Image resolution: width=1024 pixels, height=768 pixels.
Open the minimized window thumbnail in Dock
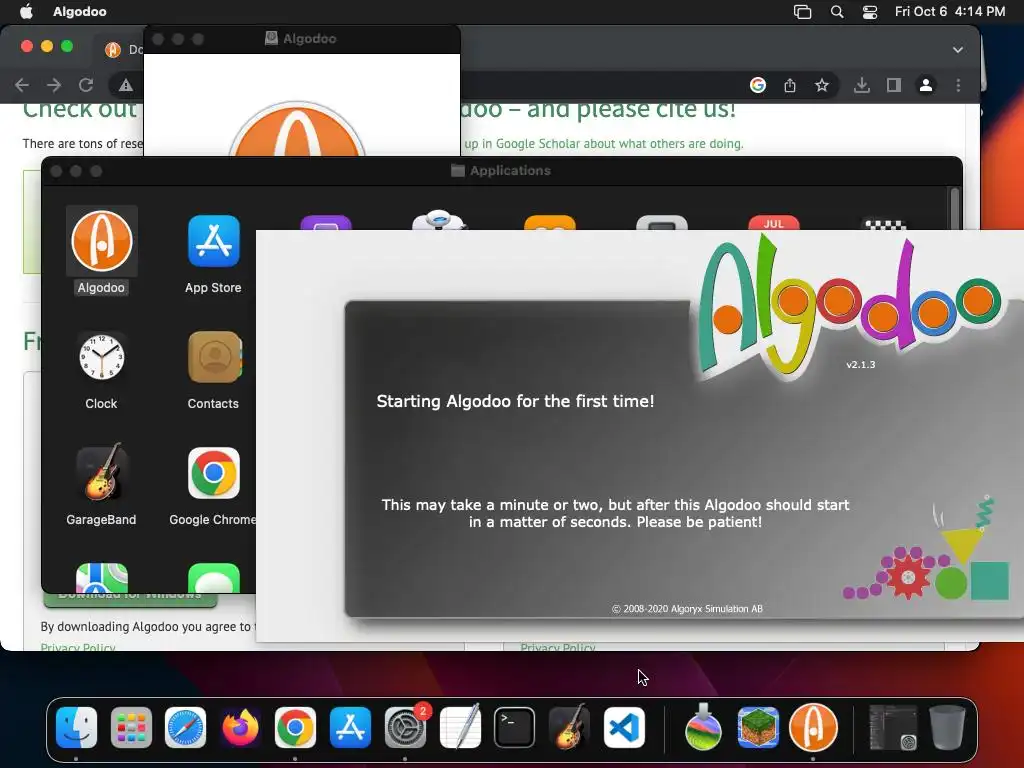892,728
